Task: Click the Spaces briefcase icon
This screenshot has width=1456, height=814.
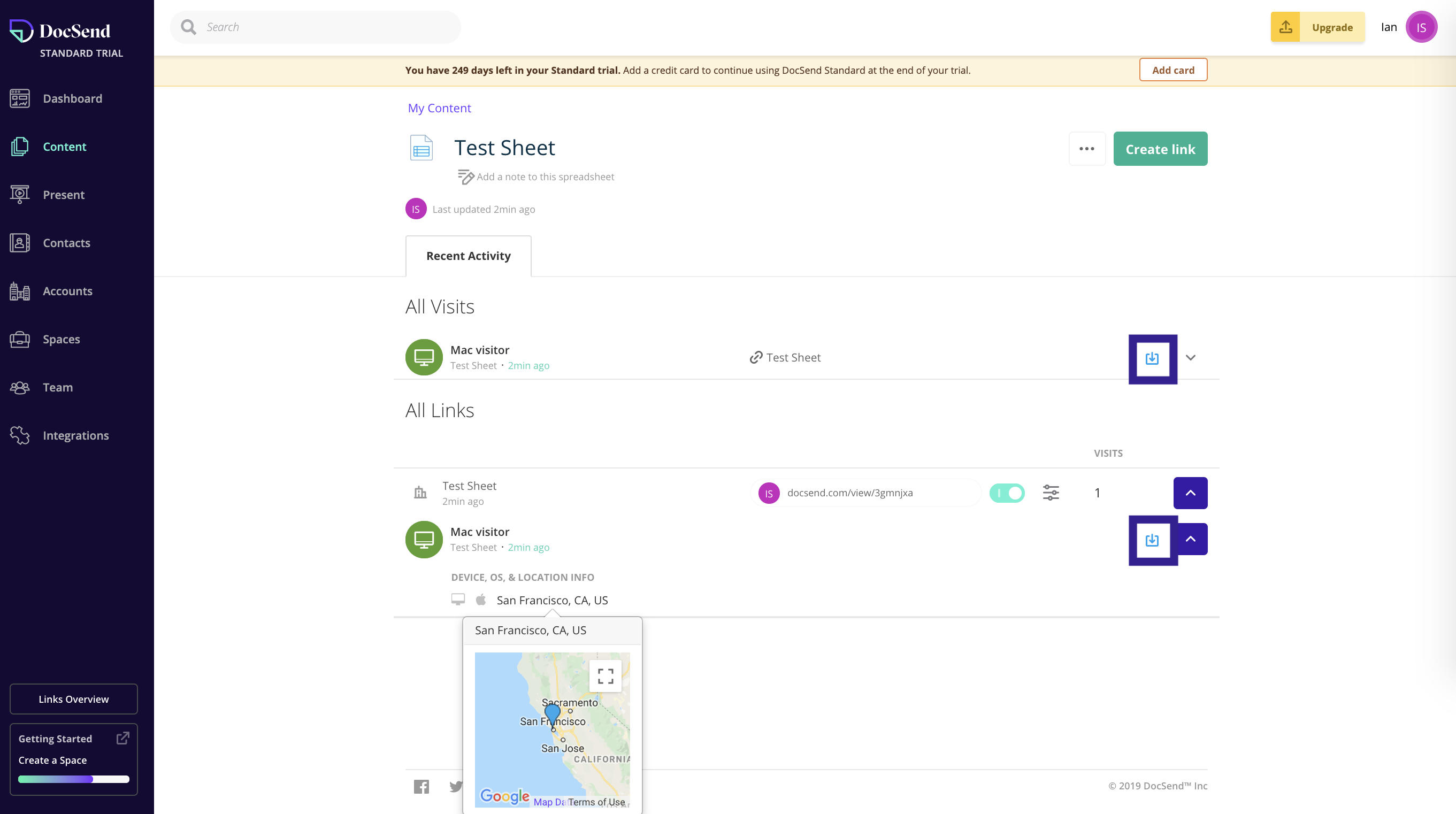Action: tap(20, 339)
